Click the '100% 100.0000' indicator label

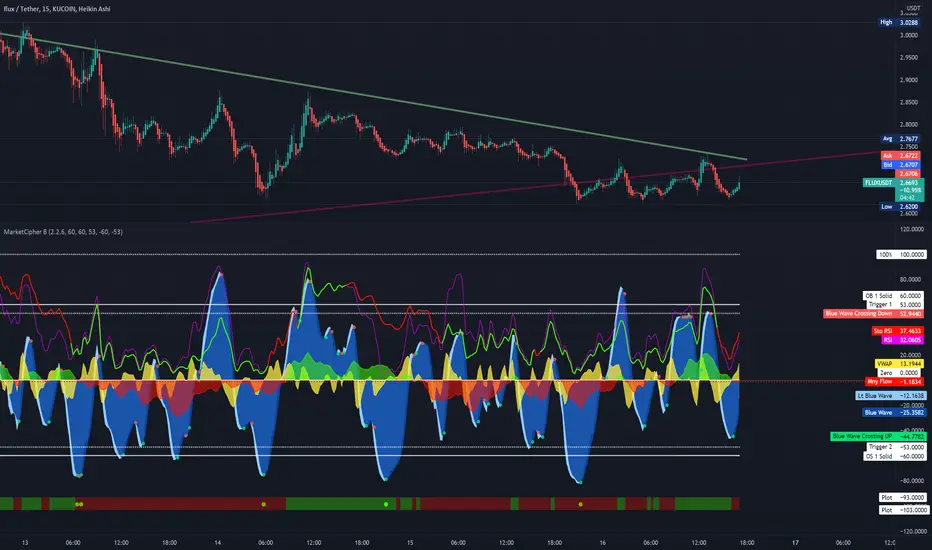click(x=901, y=254)
